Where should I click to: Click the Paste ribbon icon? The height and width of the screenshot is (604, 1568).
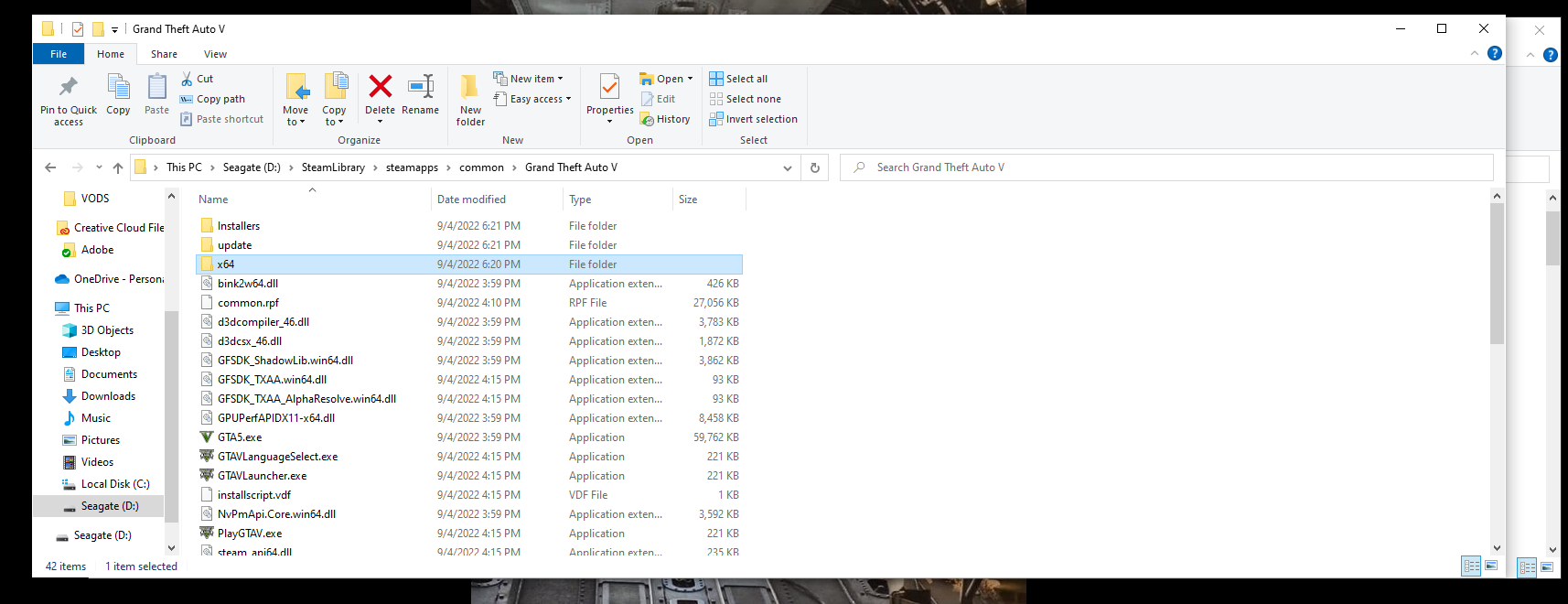[156, 88]
